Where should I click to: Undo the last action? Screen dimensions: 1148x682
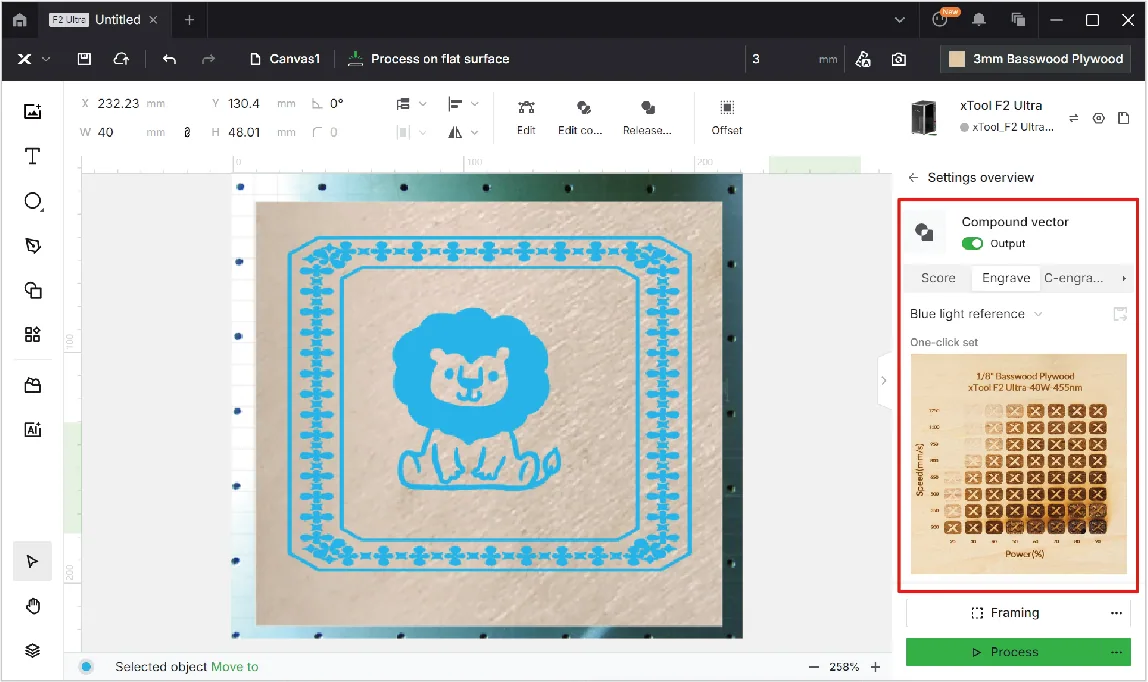pyautogui.click(x=169, y=59)
